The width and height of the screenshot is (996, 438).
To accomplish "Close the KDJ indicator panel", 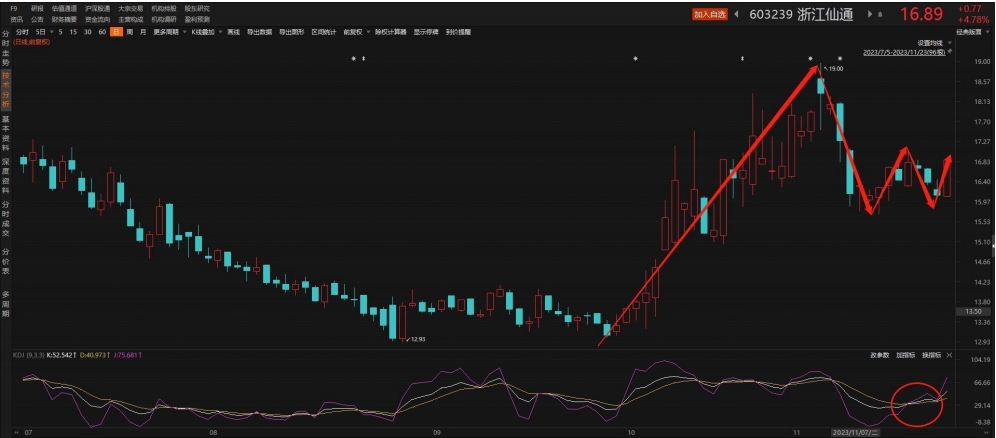I will click(x=949, y=355).
